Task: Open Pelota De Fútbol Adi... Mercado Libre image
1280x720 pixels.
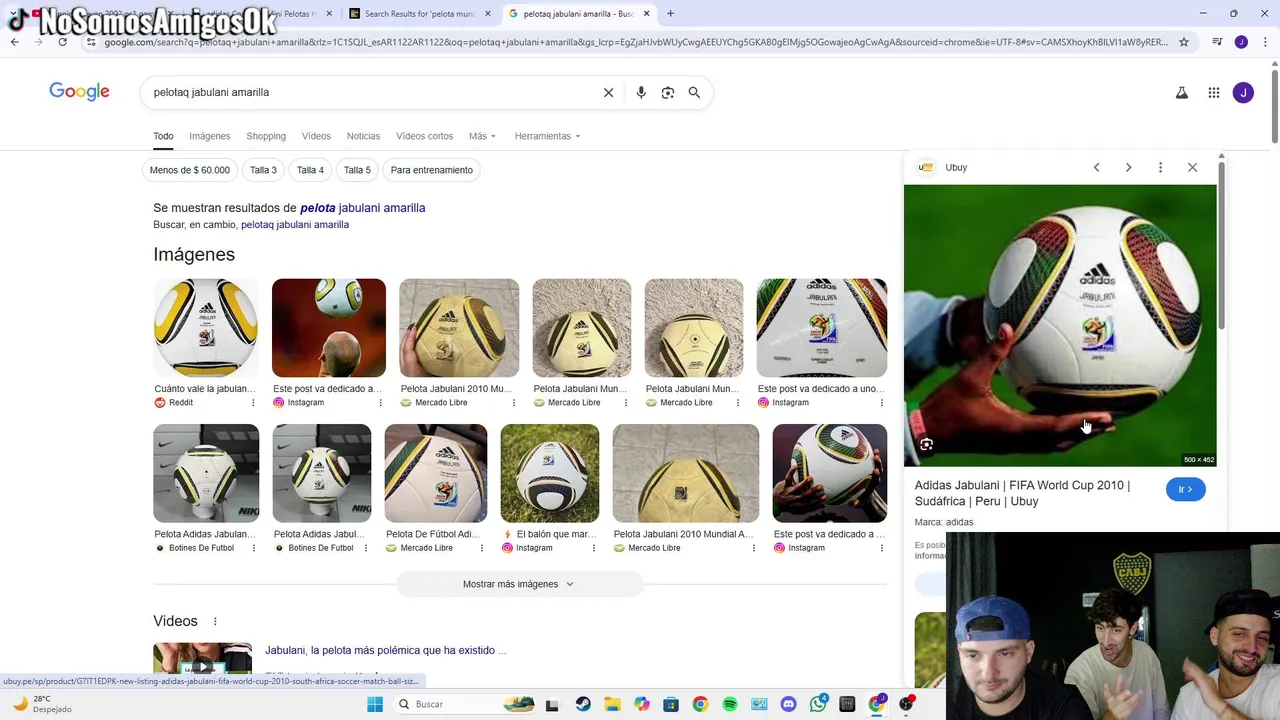Action: pos(436,473)
